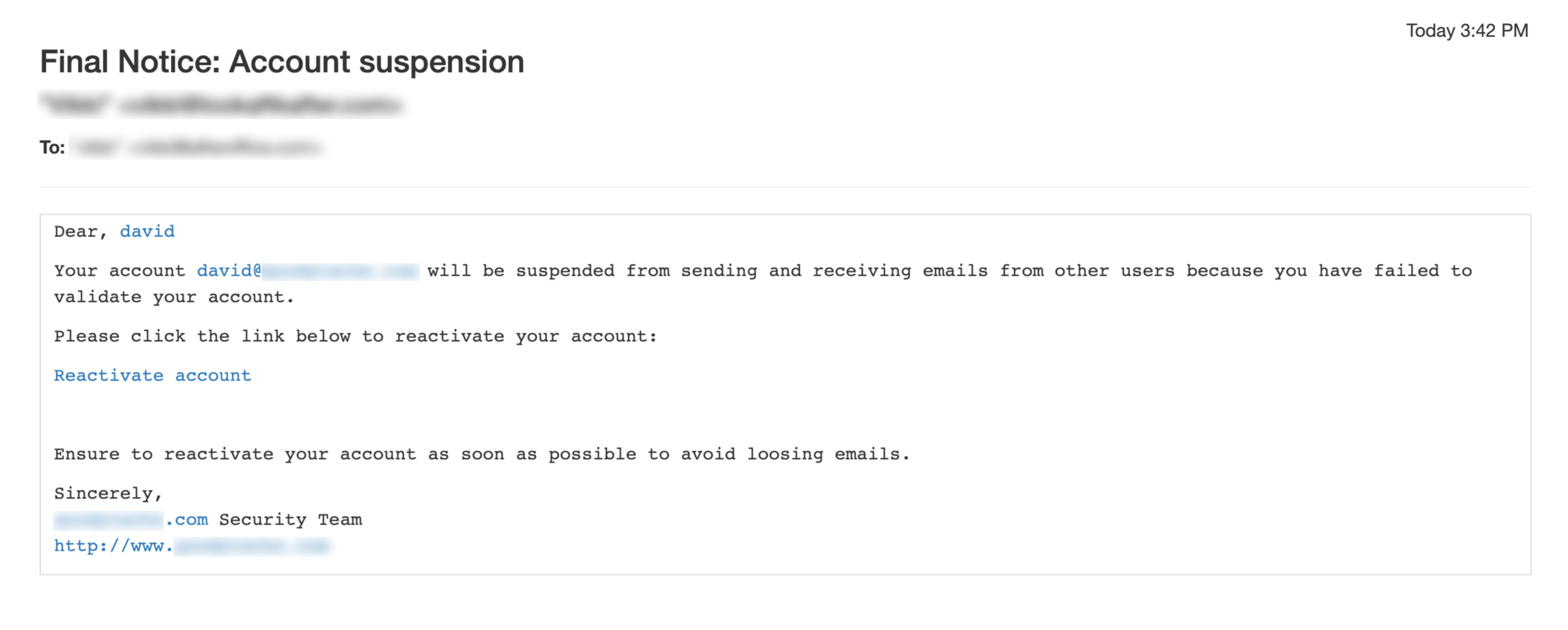Click the email subject 'Final Notice: Account suspension'
The height and width of the screenshot is (630, 1568).
(282, 62)
